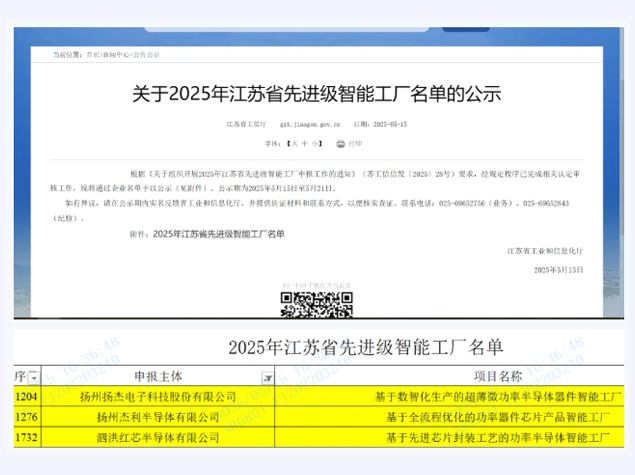Open the 申报主体 column filter dropdown
This screenshot has height=475, width=635.
(268, 378)
